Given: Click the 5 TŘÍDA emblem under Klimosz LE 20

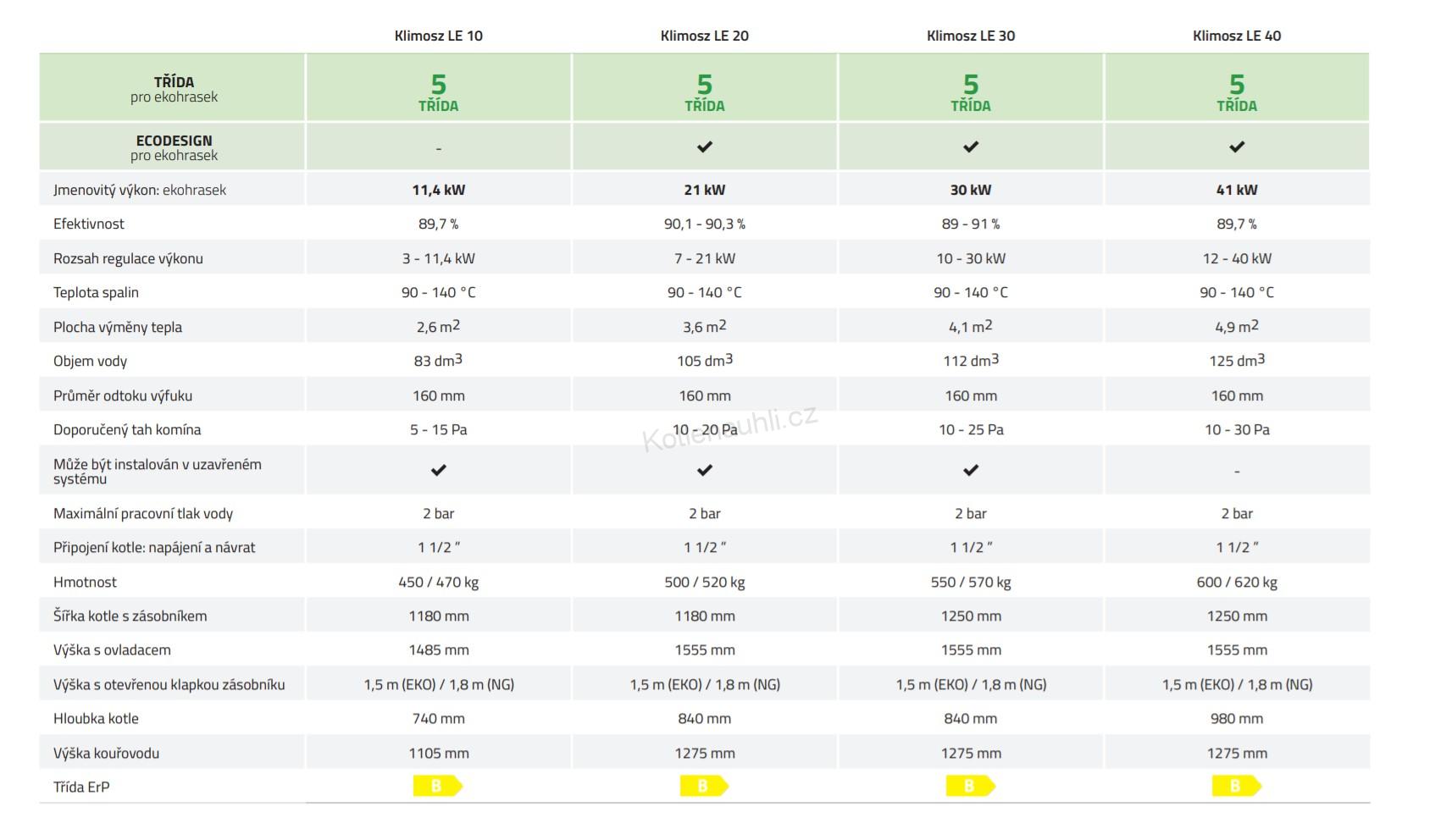Looking at the screenshot, I should point(704,92).
